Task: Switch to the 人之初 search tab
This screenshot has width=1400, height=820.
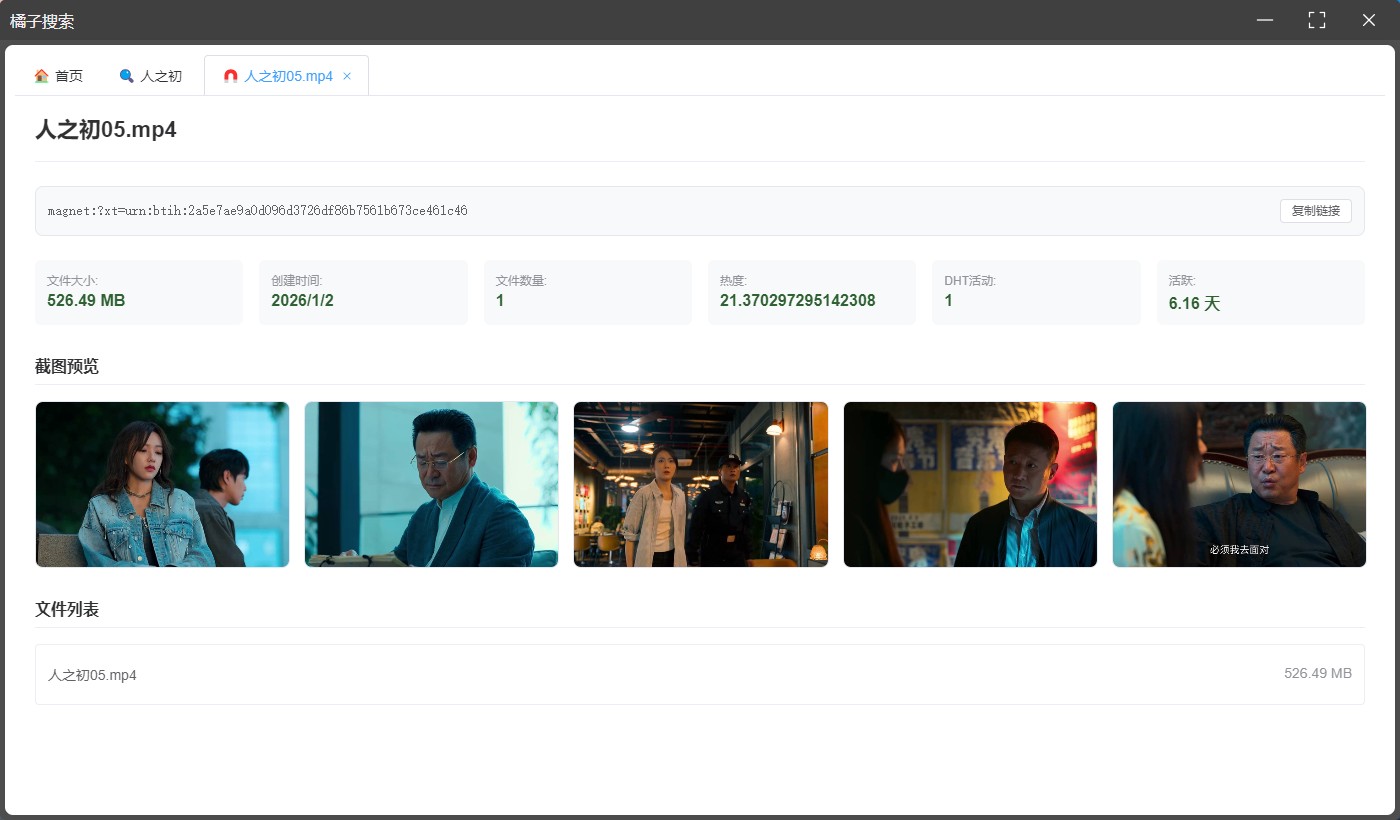Action: (x=150, y=76)
